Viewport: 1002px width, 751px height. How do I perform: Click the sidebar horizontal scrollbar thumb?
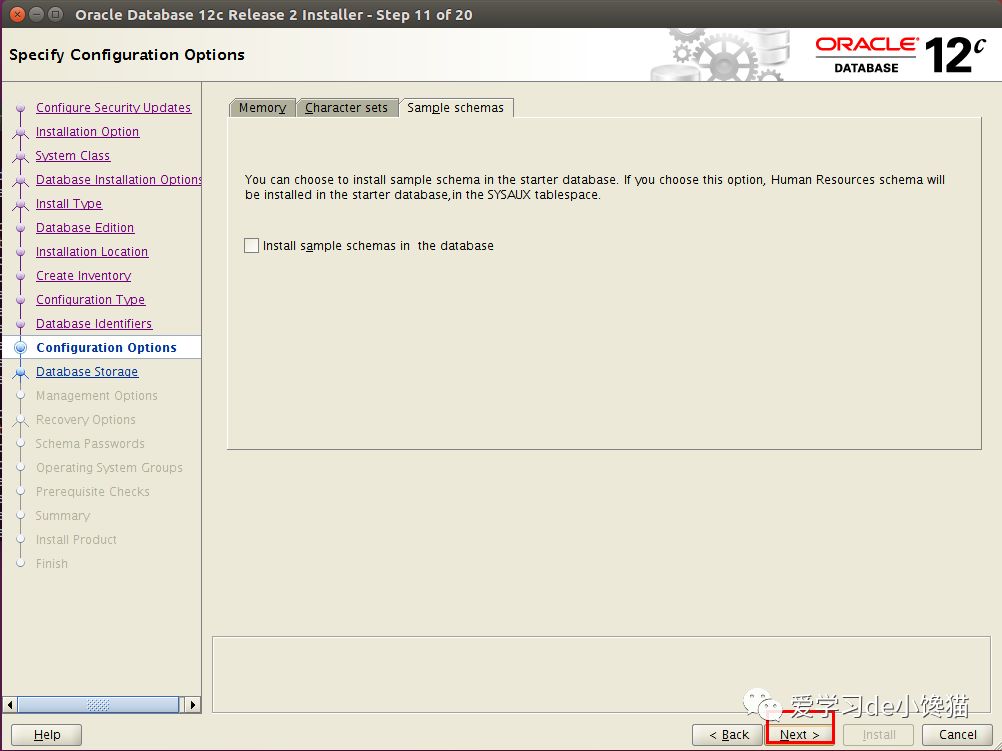(98, 705)
